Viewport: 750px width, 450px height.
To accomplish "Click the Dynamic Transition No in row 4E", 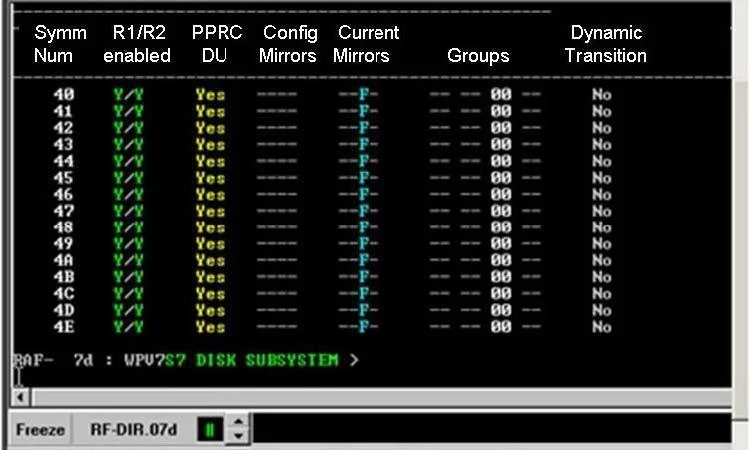I will [602, 327].
